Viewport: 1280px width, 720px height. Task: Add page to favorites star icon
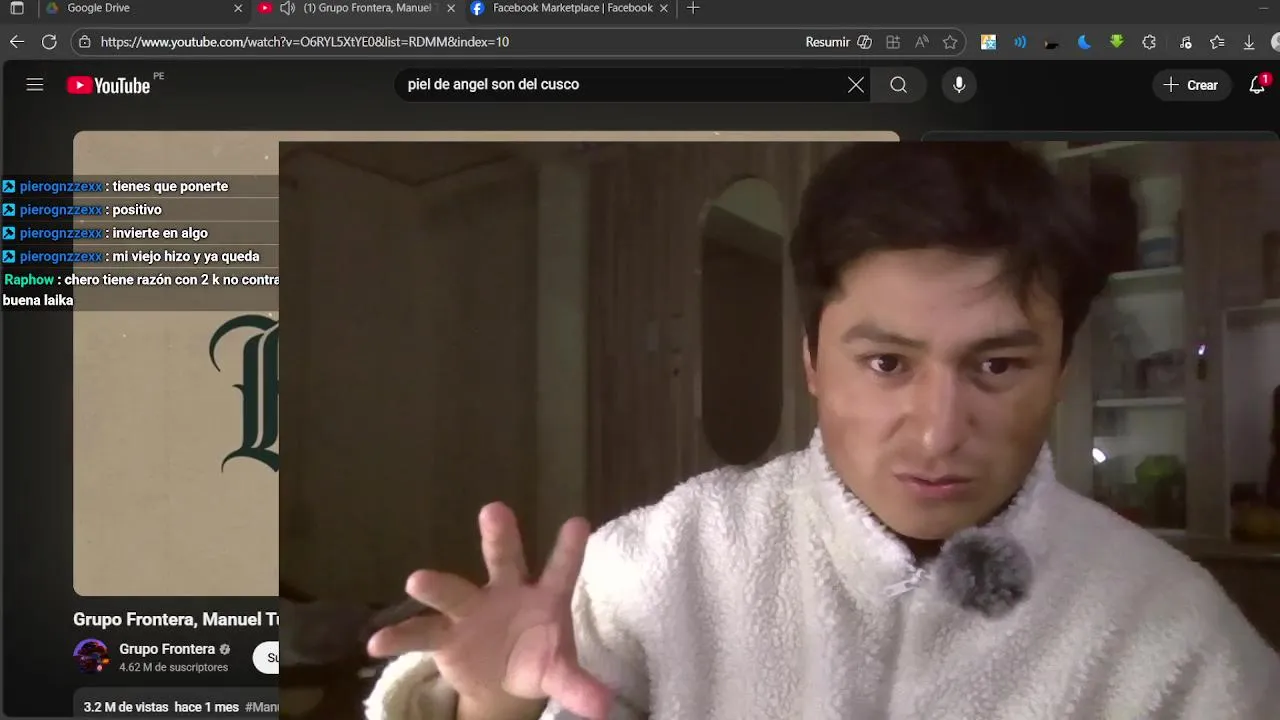(x=950, y=42)
